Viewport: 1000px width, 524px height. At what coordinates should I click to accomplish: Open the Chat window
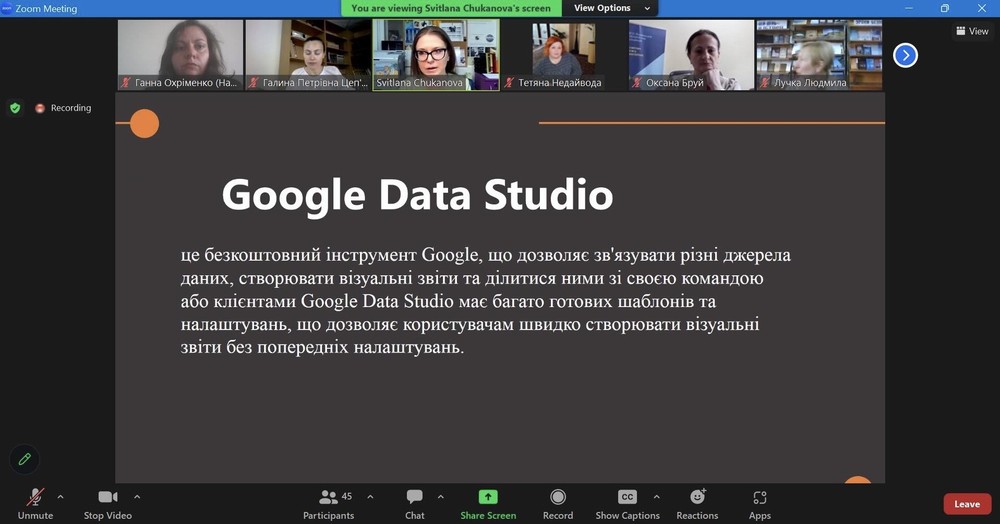414,503
